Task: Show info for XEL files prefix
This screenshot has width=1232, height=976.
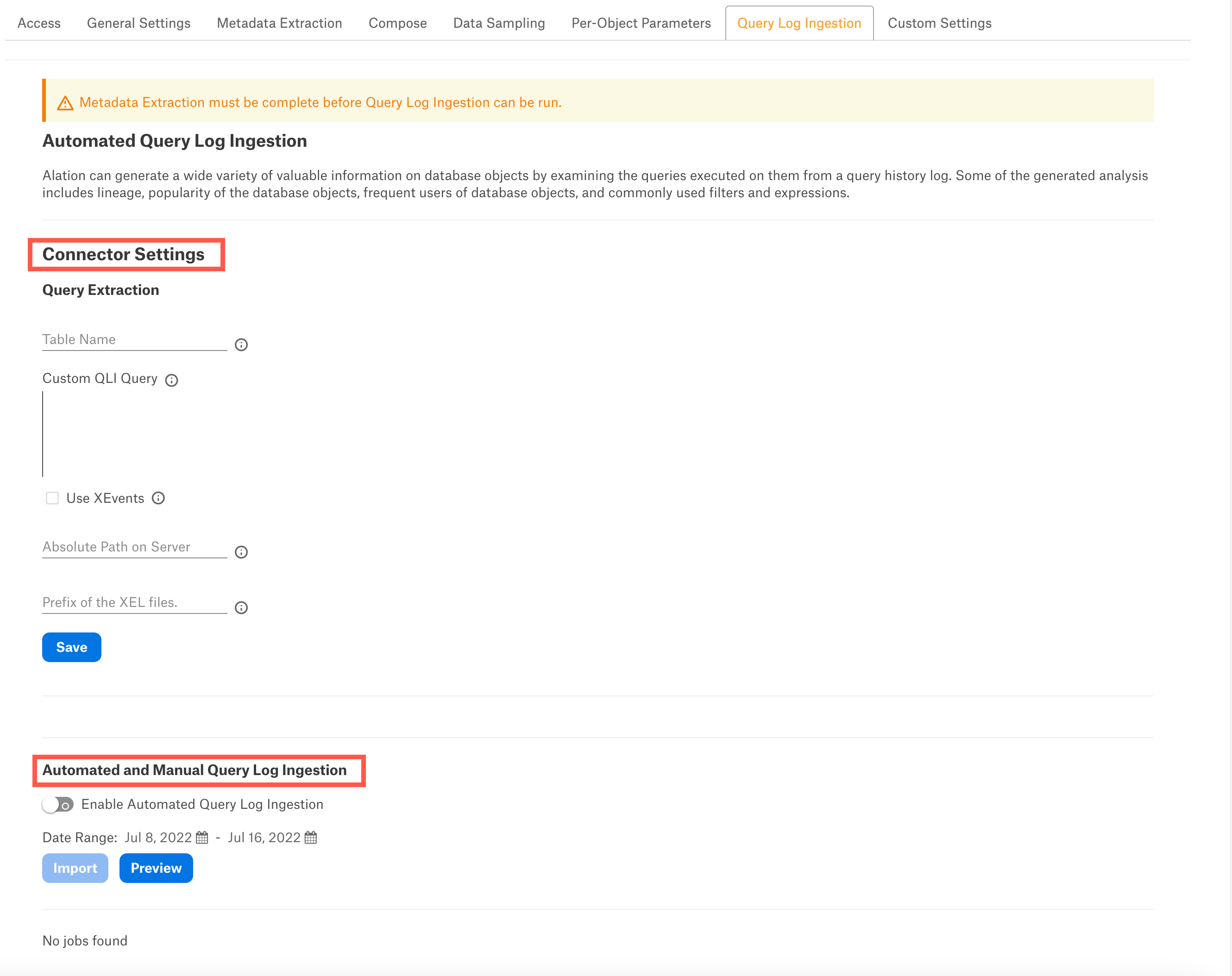Action: click(241, 607)
